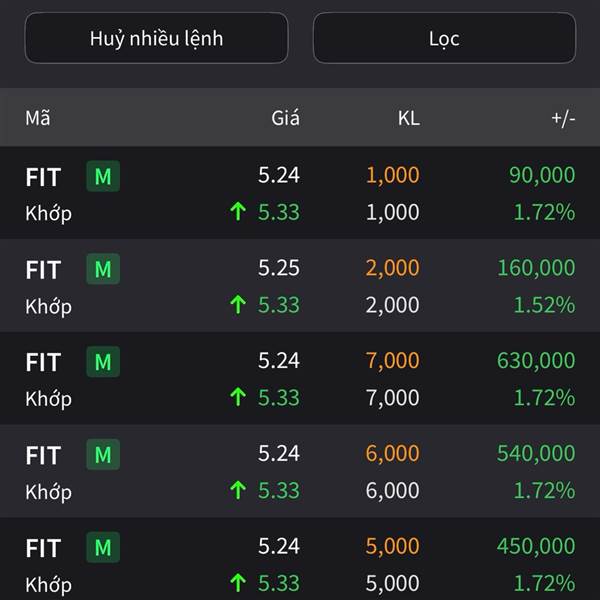Select the 1.52% change value

point(544,305)
